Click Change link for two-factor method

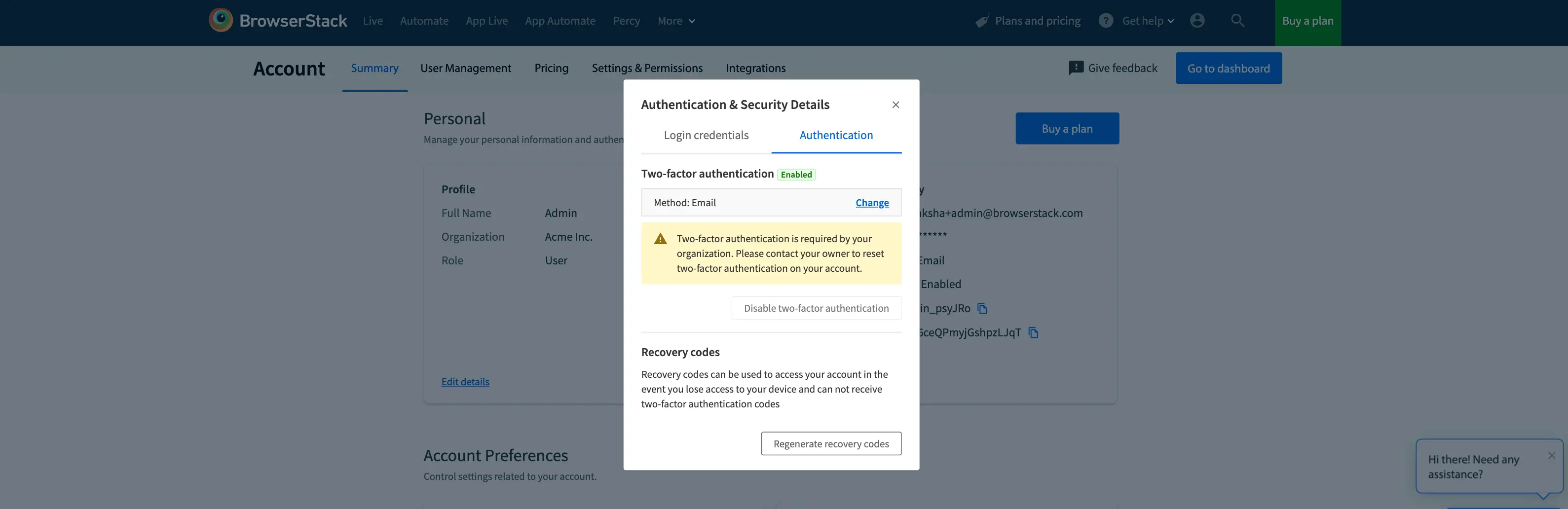point(872,203)
